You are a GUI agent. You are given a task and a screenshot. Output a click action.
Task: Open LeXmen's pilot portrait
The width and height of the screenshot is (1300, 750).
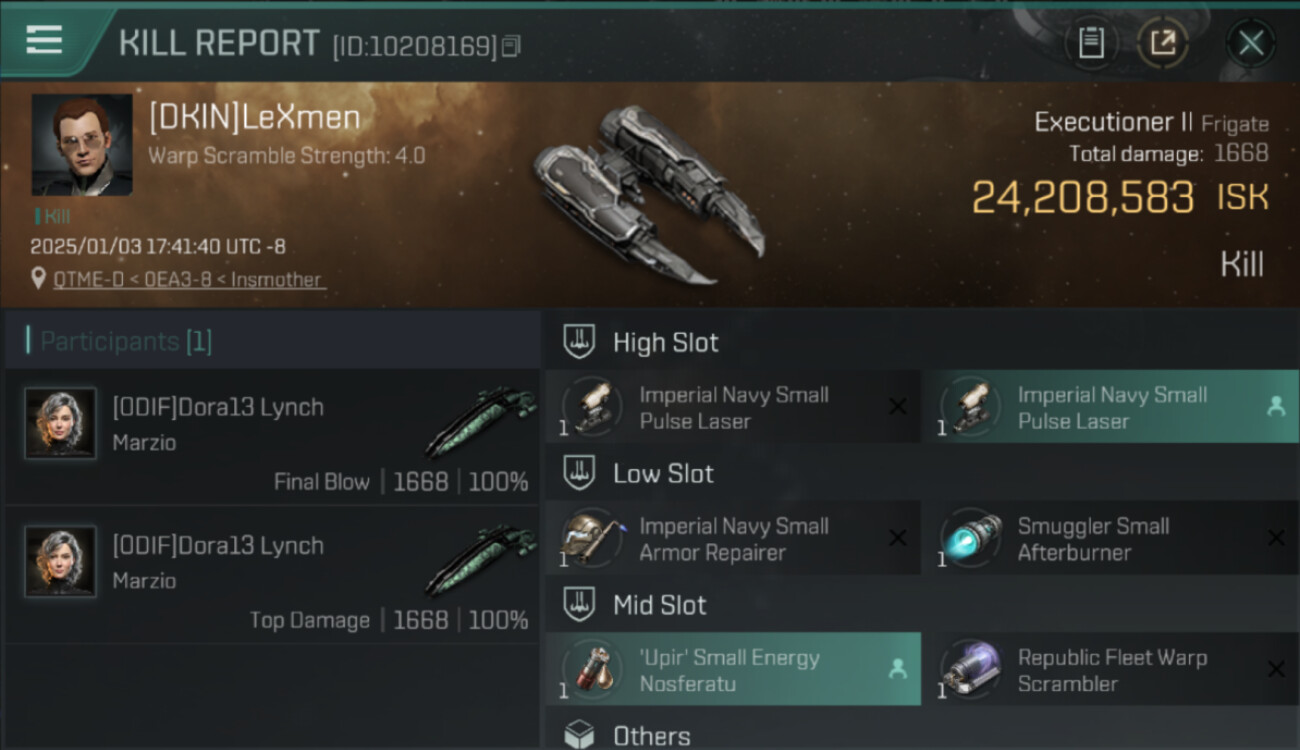(82, 145)
